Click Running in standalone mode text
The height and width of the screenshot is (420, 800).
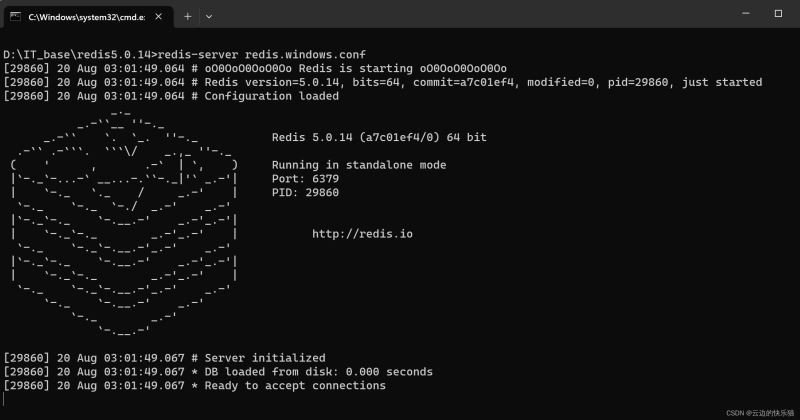tap(359, 165)
